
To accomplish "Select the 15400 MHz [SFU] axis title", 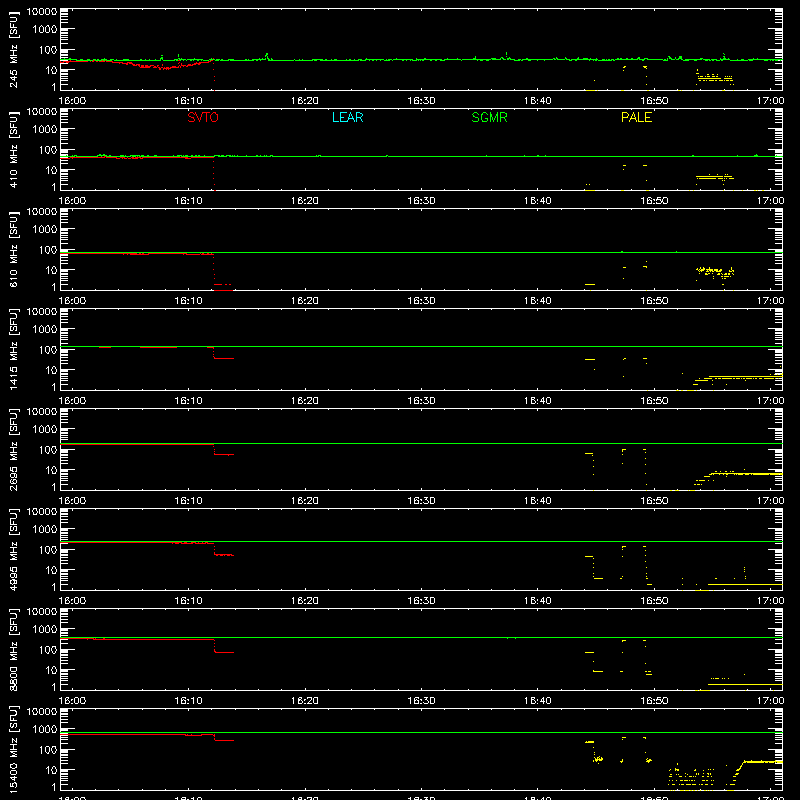I will pyautogui.click(x=14, y=749).
